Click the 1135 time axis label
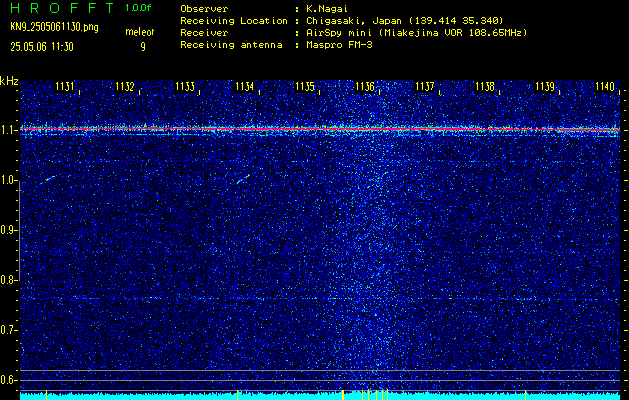 [x=305, y=86]
